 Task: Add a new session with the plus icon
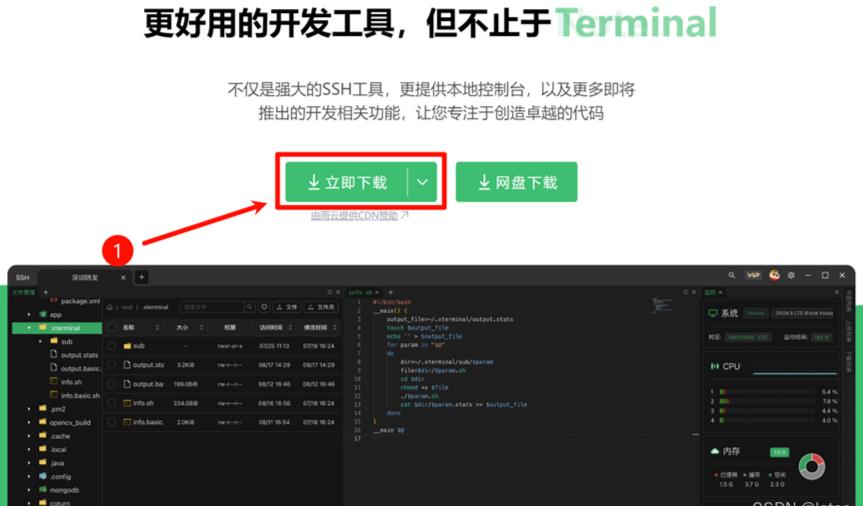(142, 277)
